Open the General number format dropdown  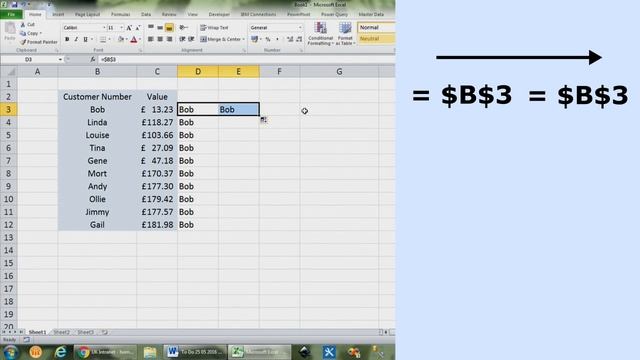[300, 27]
